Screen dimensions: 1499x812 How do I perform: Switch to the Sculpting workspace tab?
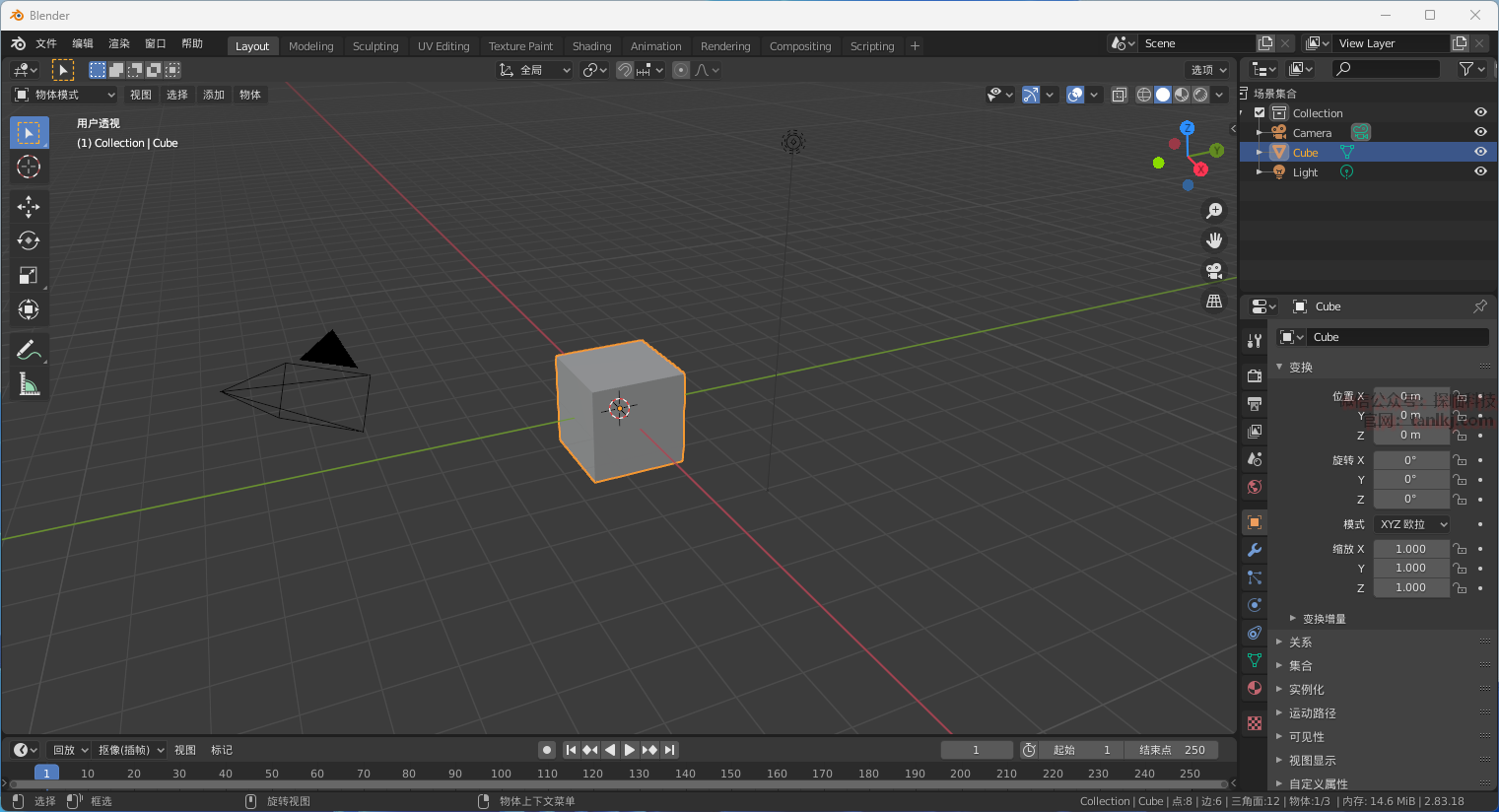[375, 46]
